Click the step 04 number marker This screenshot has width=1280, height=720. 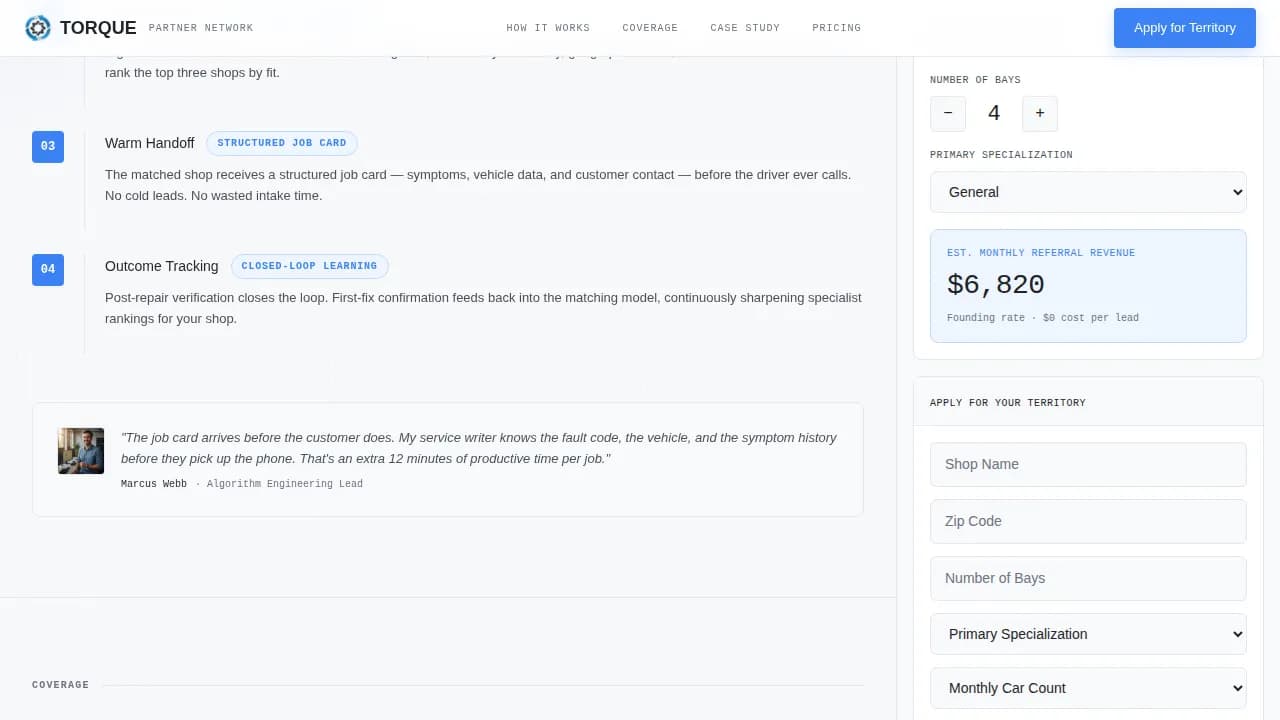[47, 269]
